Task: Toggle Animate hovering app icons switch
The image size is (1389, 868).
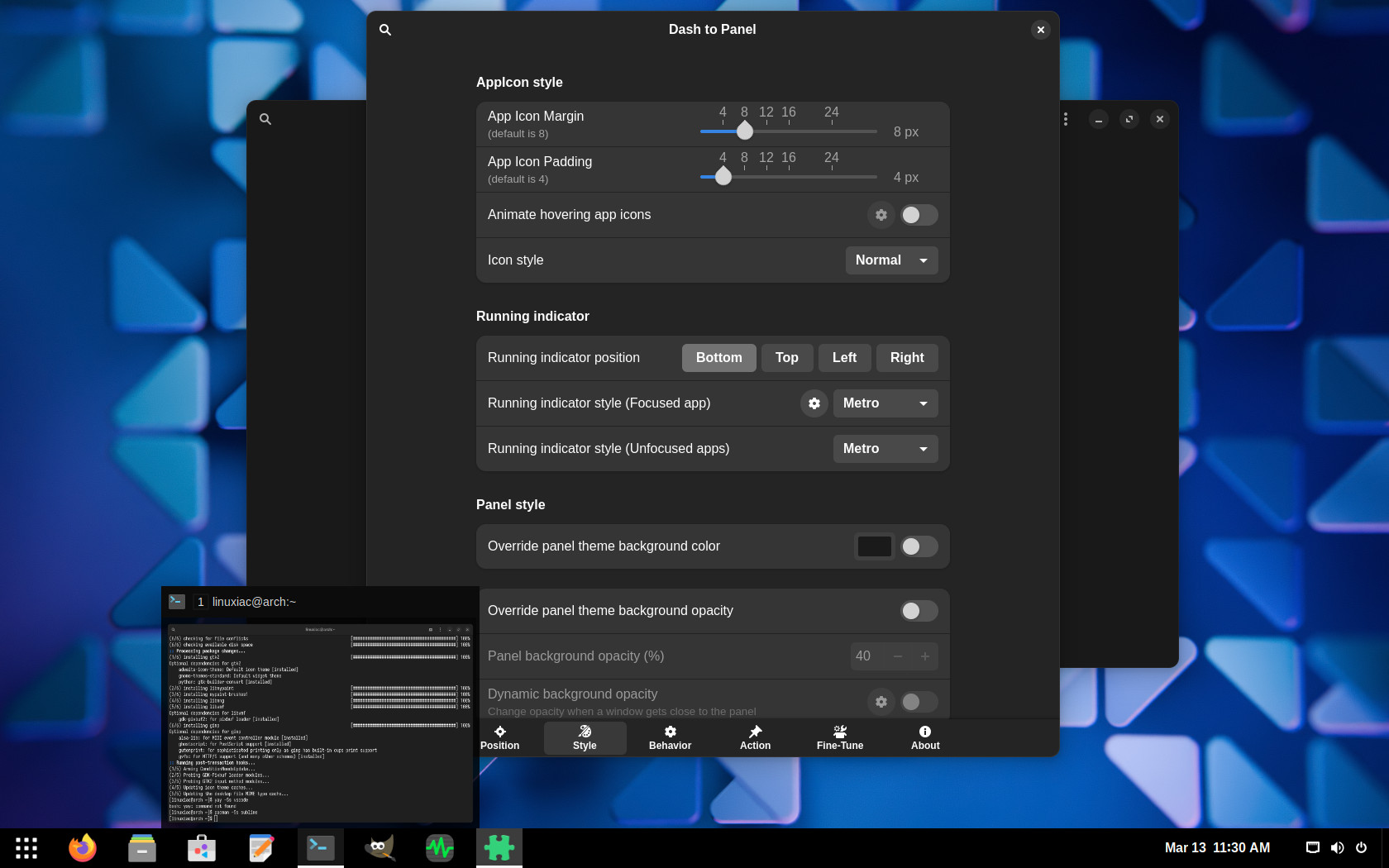Action: [919, 215]
